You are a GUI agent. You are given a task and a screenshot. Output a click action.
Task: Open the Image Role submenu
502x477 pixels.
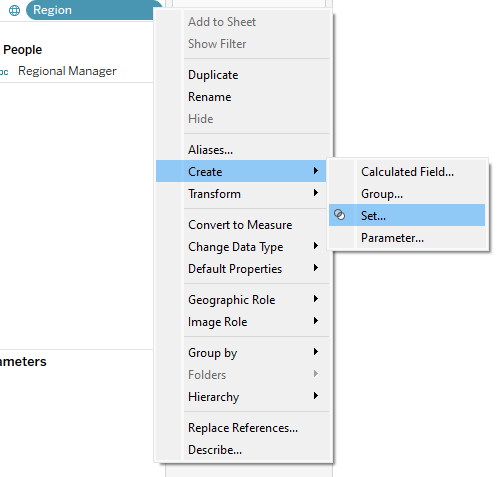coord(241,322)
